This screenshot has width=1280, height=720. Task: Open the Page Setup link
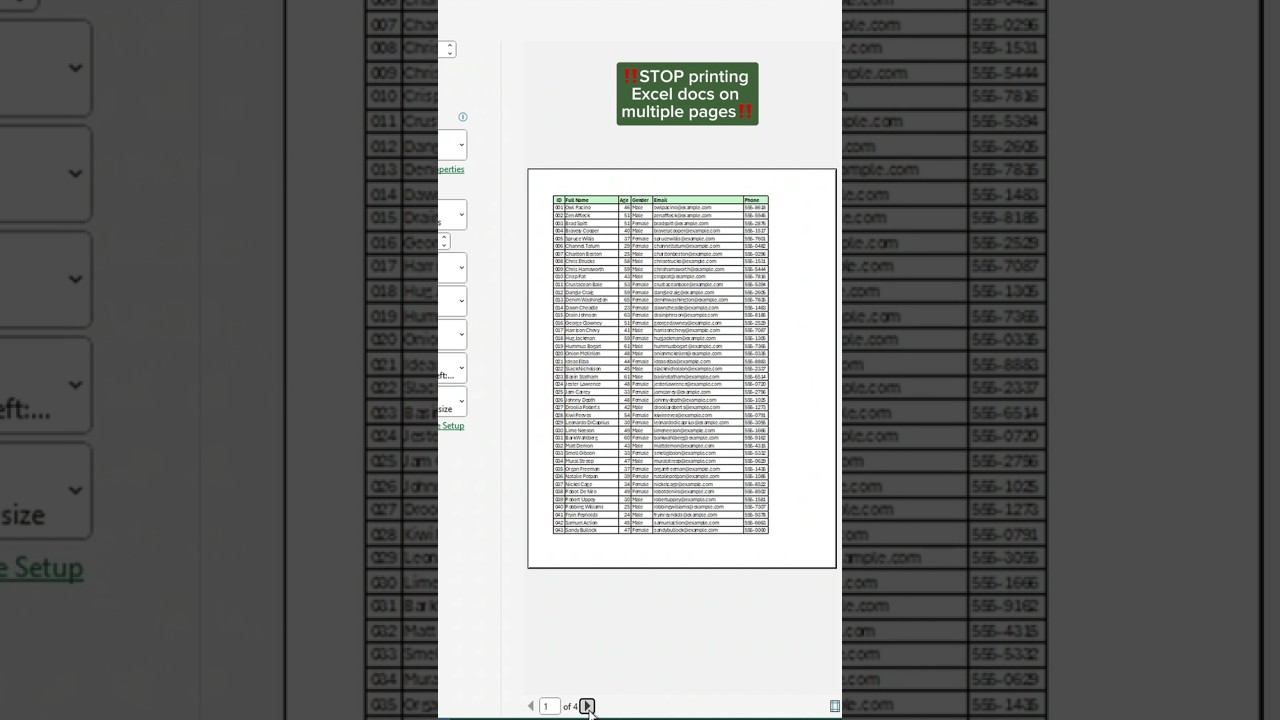point(452,426)
